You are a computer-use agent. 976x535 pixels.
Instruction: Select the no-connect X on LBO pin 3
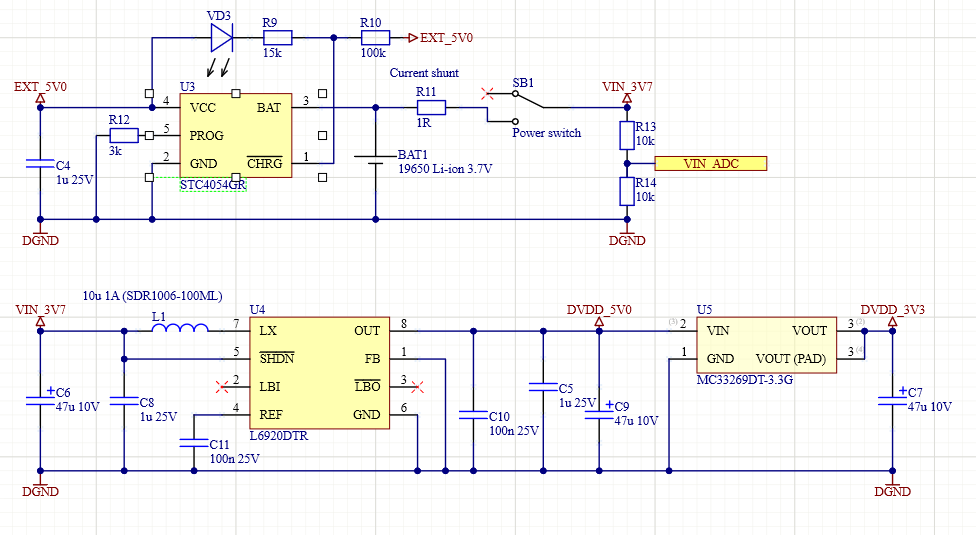click(x=418, y=387)
